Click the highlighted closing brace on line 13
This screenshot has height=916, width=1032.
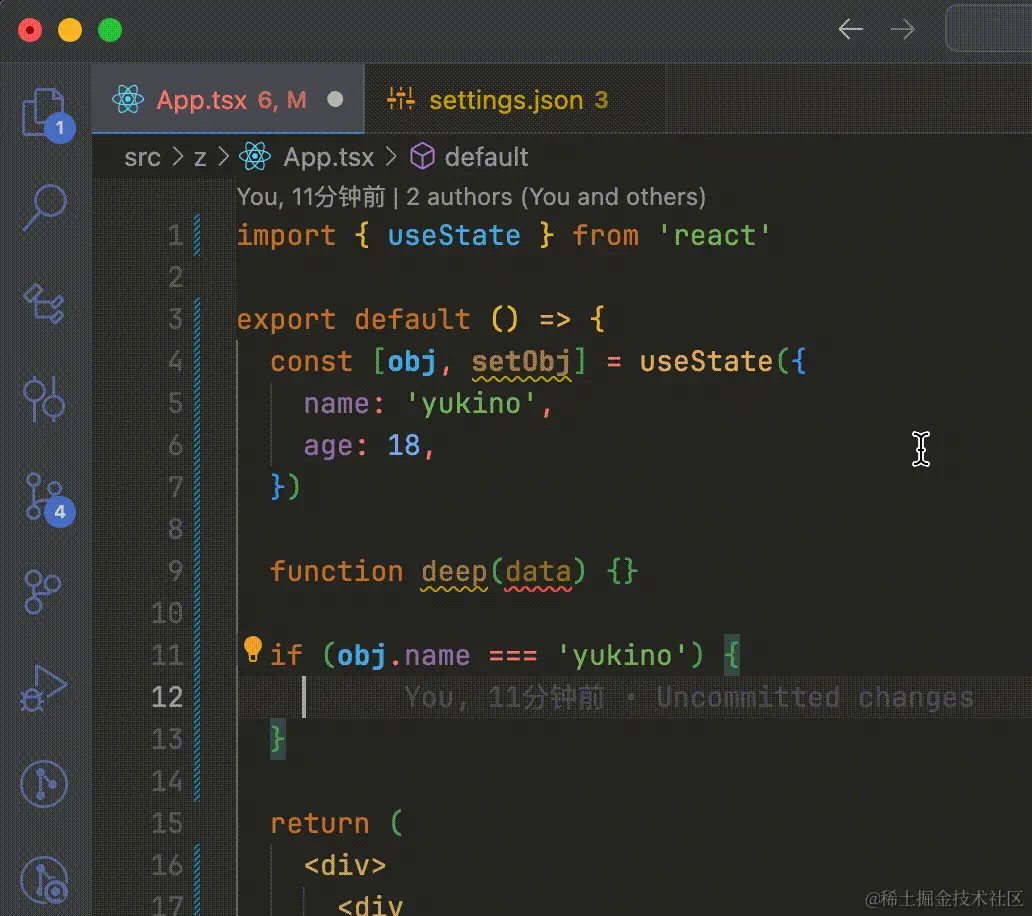click(278, 739)
